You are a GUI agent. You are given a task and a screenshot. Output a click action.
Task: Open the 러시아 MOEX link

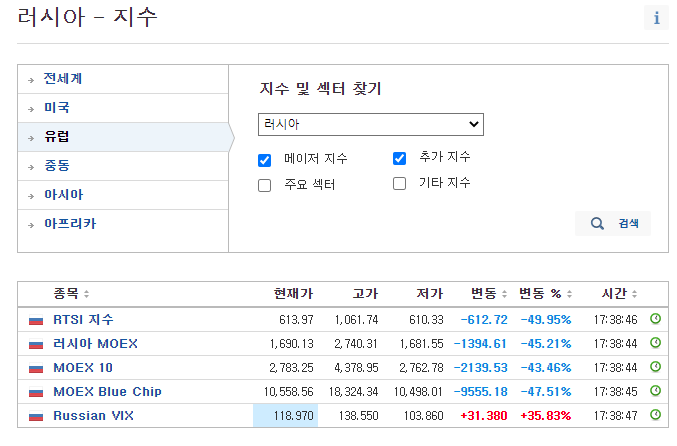coord(95,344)
